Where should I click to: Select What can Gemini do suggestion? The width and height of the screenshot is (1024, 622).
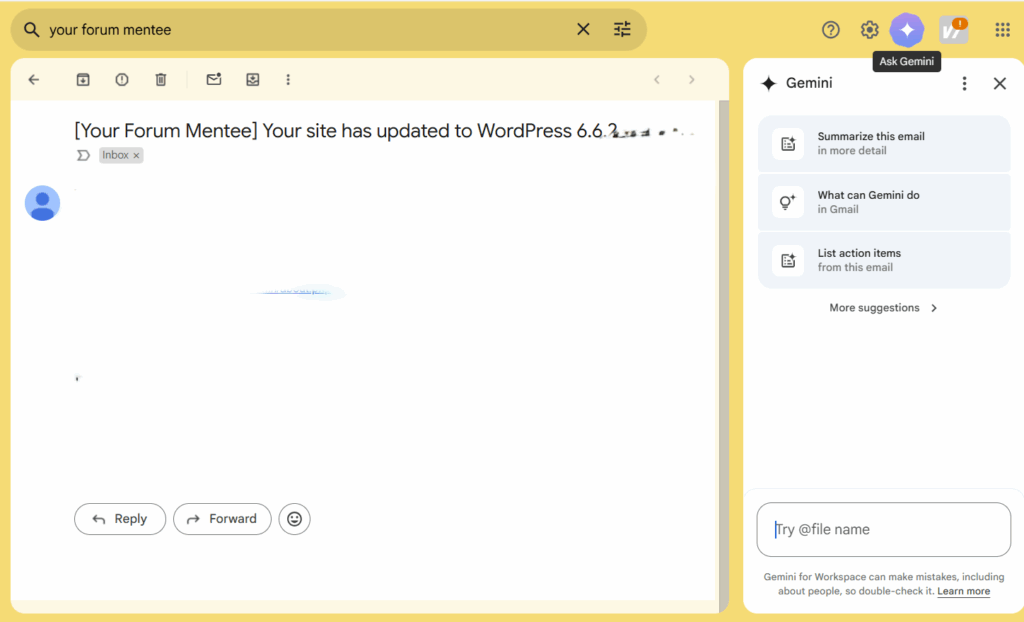tap(884, 202)
